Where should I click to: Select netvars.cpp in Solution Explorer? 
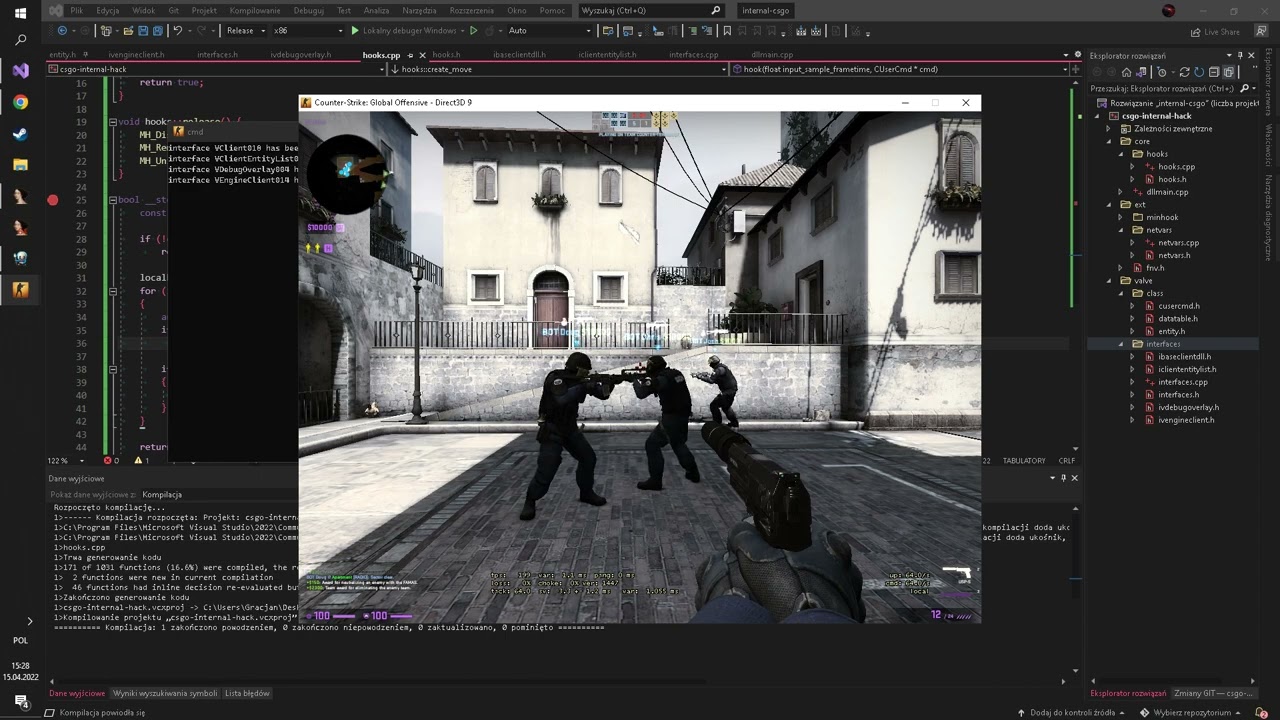(x=1178, y=243)
